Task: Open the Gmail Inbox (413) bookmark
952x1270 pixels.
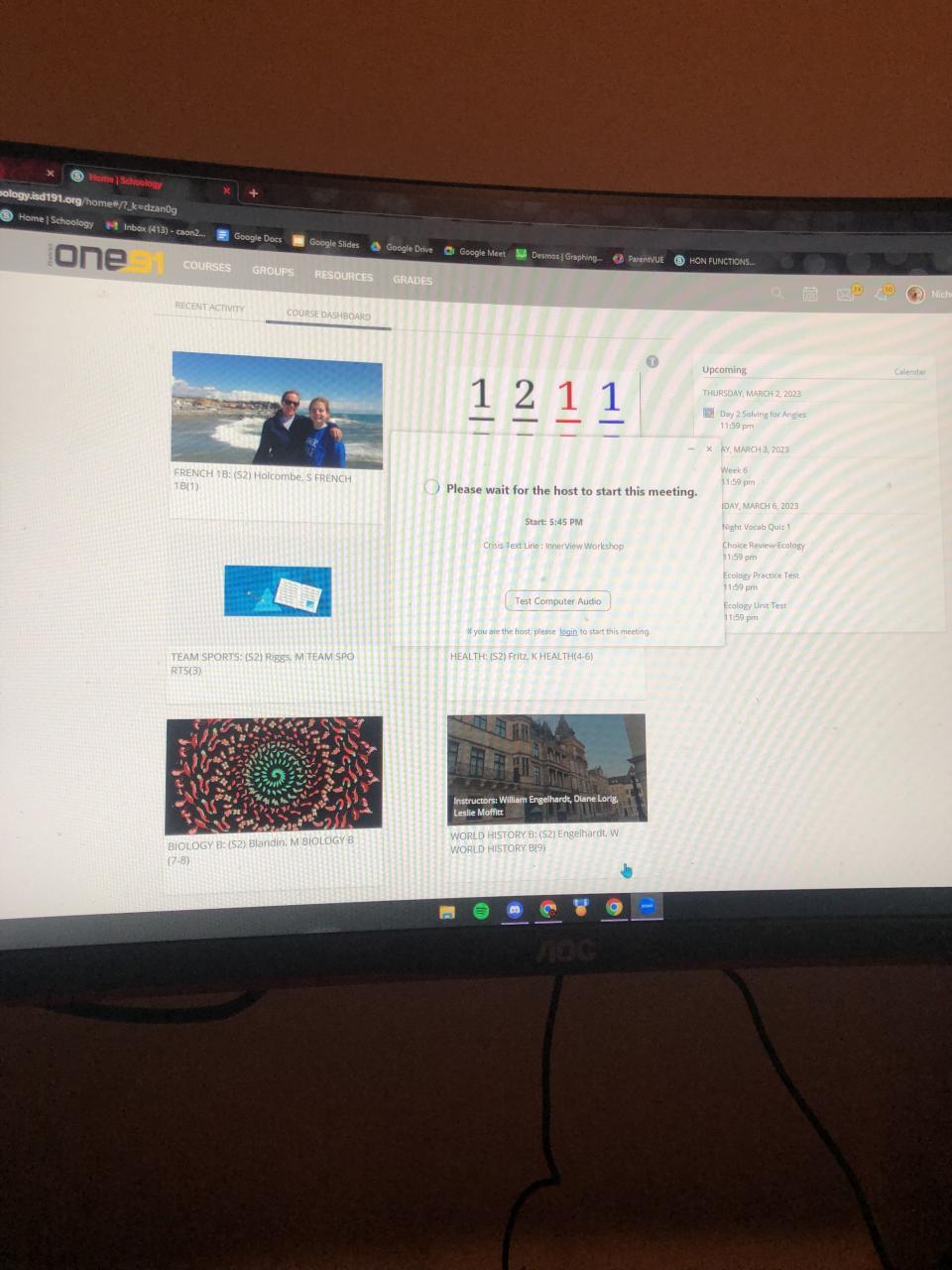Action: [x=156, y=229]
